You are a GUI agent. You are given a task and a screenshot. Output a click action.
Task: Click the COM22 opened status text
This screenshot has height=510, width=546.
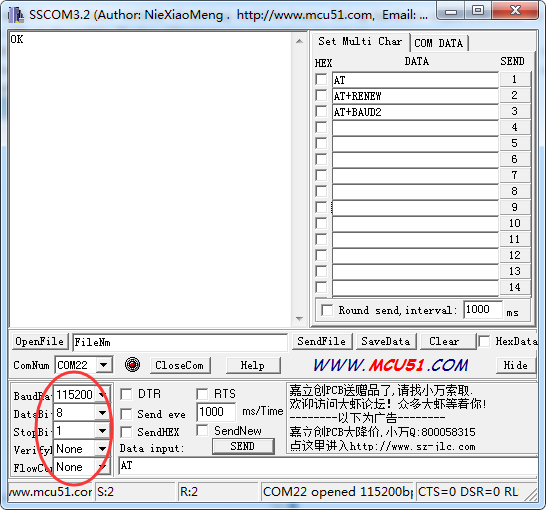click(x=337, y=492)
